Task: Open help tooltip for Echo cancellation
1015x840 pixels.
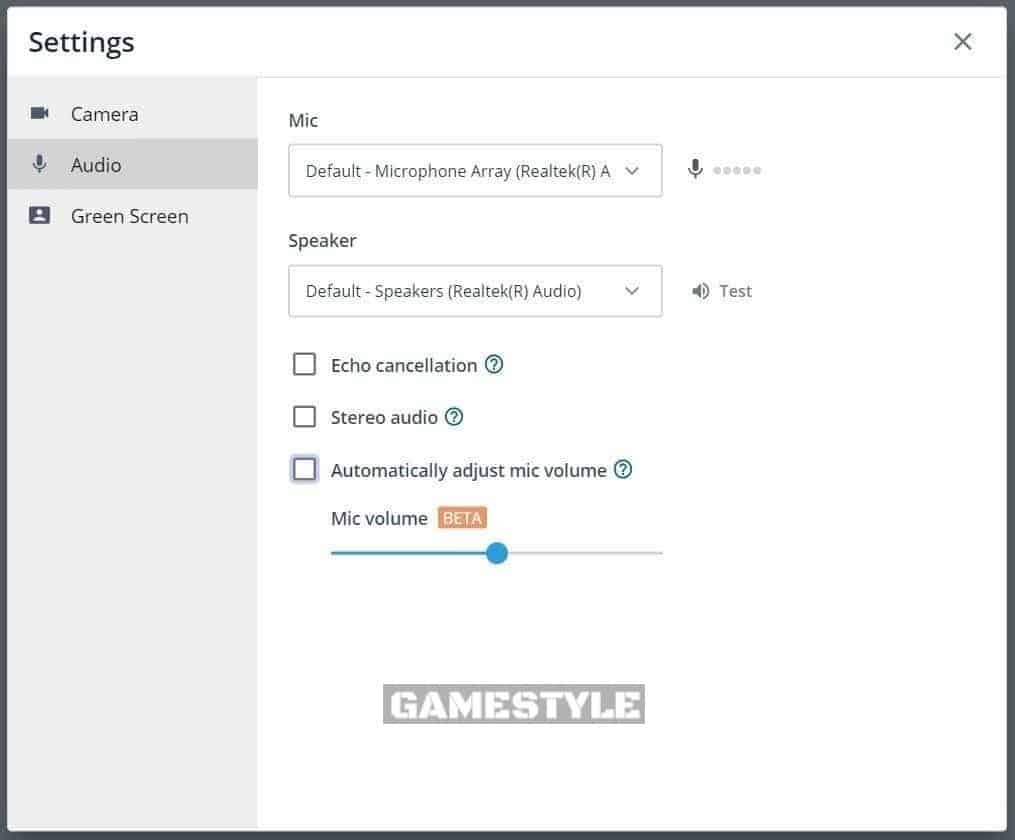Action: tap(494, 364)
